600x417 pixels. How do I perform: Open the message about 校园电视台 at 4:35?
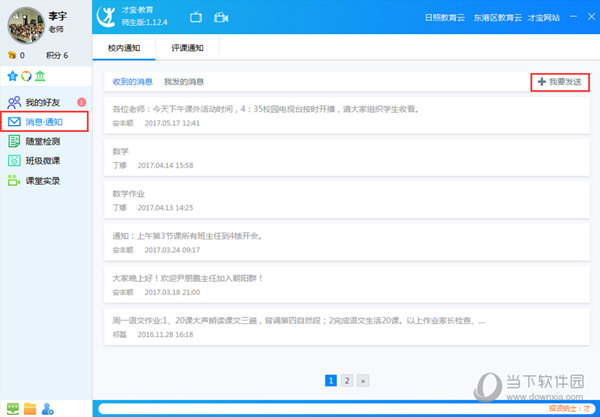[347, 116]
